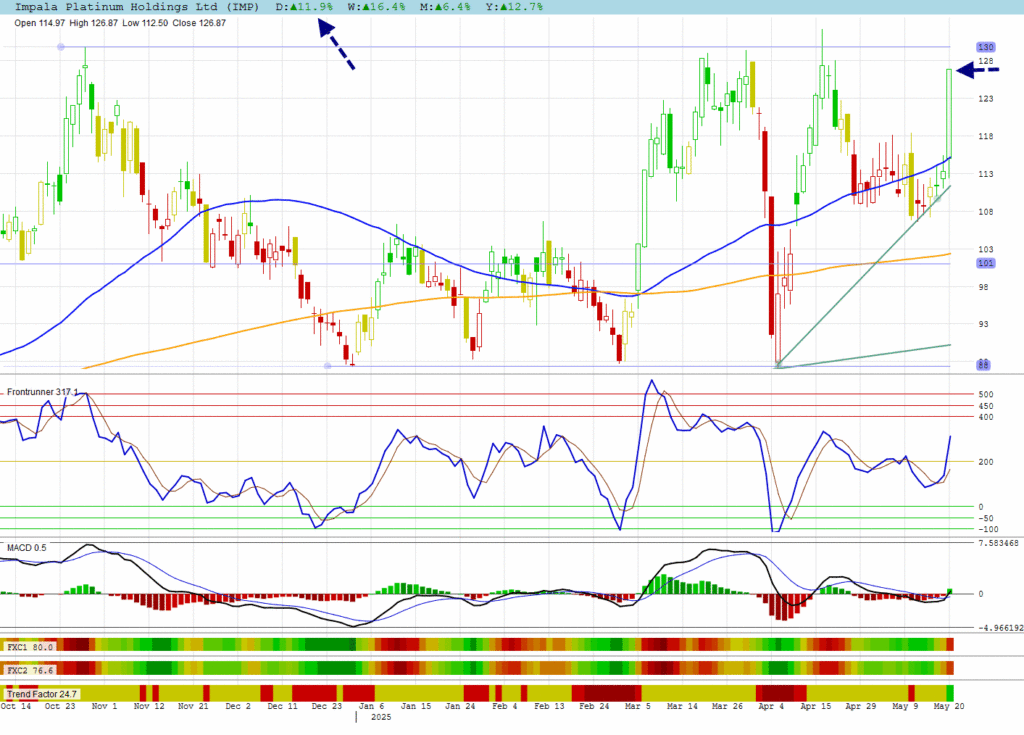Click the Feb 24 date axis label
Image resolution: width=1024 pixels, height=735 pixels.
tap(594, 706)
